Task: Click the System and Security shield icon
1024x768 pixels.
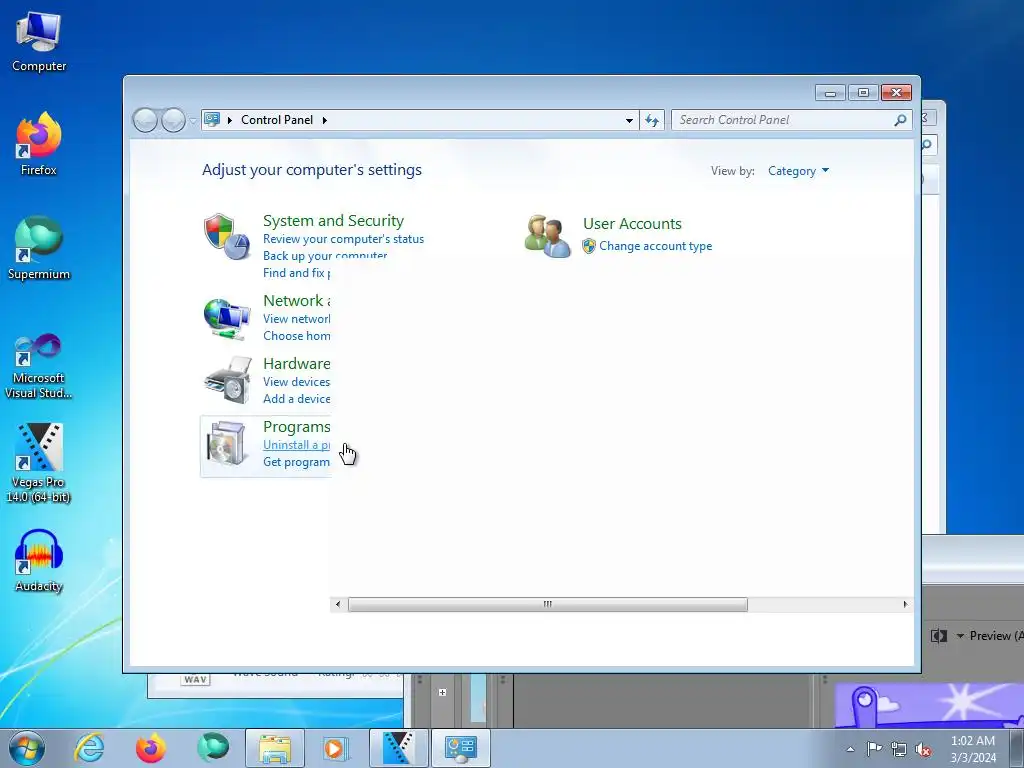Action: (x=226, y=236)
